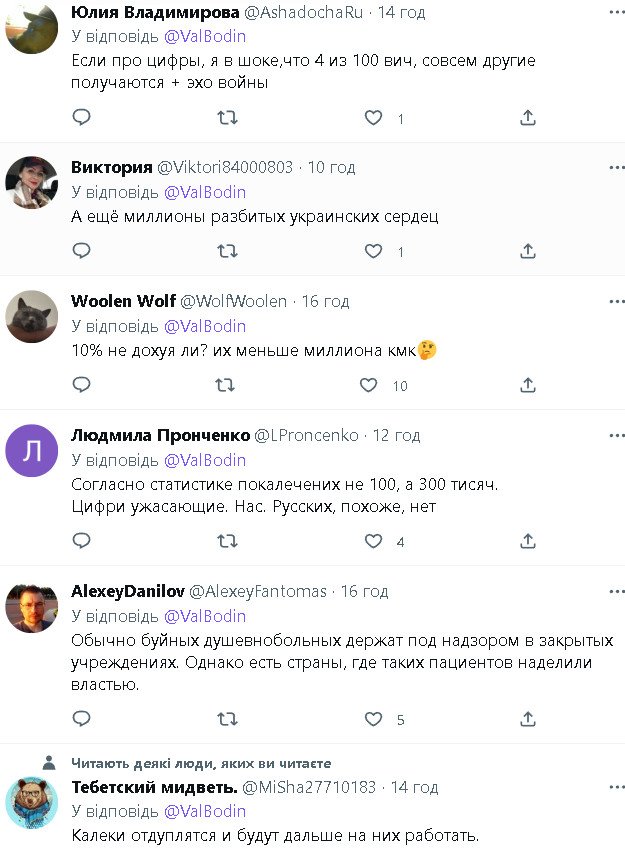Reply to AlexeyDanilov's tweet
This screenshot has width=625, height=854.
click(x=82, y=718)
